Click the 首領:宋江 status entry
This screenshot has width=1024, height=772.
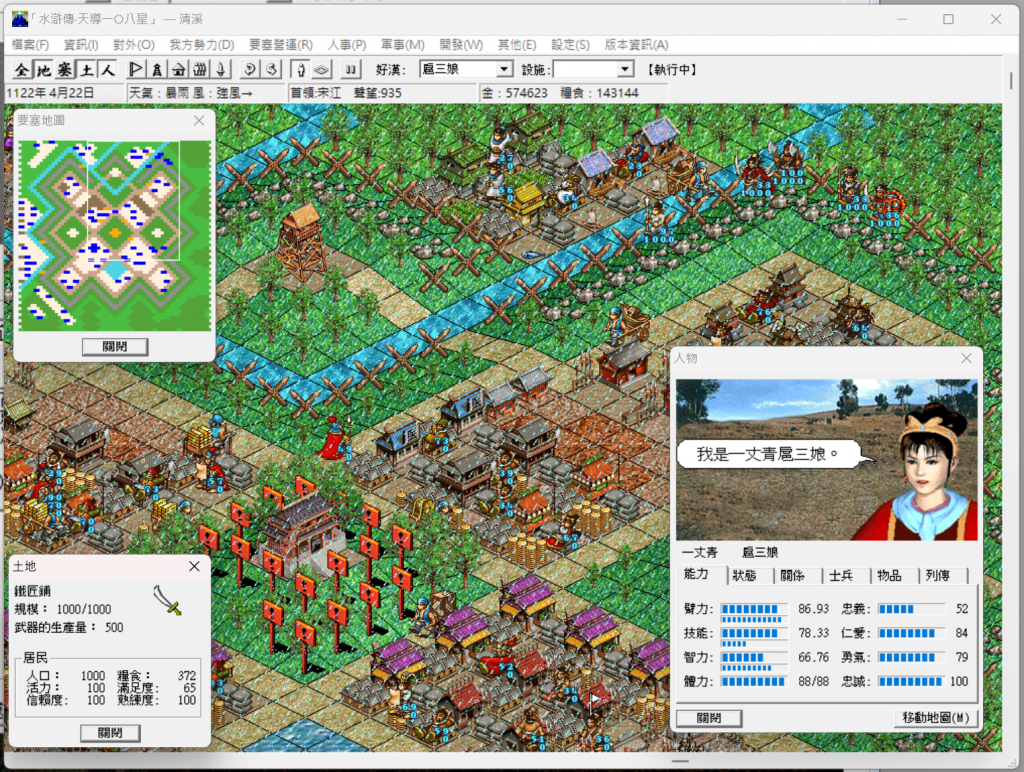click(315, 93)
